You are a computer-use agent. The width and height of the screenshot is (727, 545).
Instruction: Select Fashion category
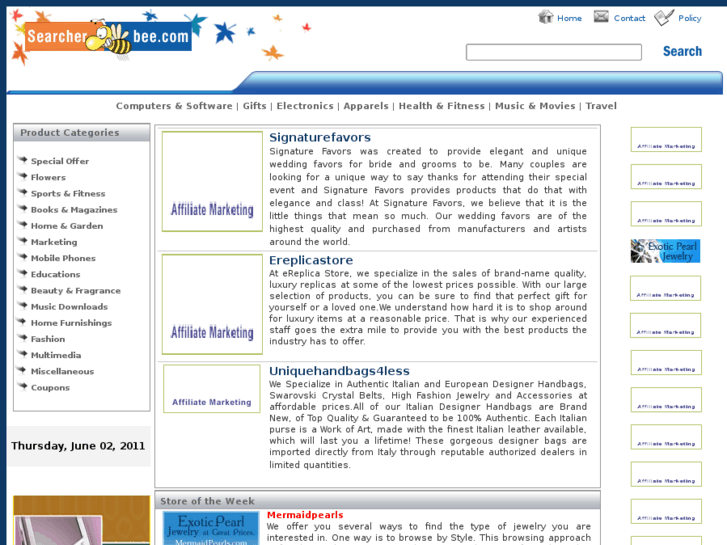[x=48, y=339]
